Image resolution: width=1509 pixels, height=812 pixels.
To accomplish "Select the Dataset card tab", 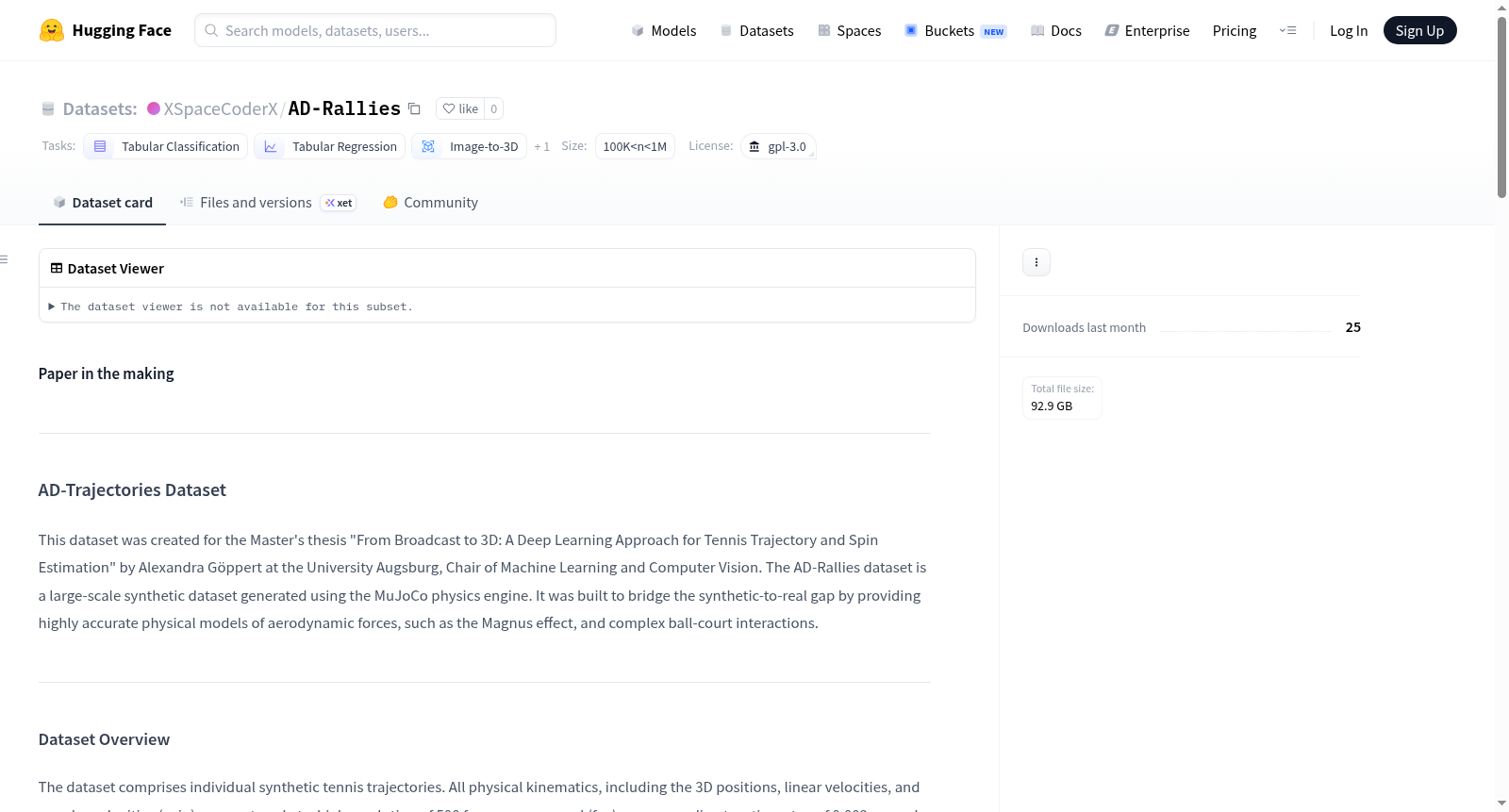I will 102,203.
